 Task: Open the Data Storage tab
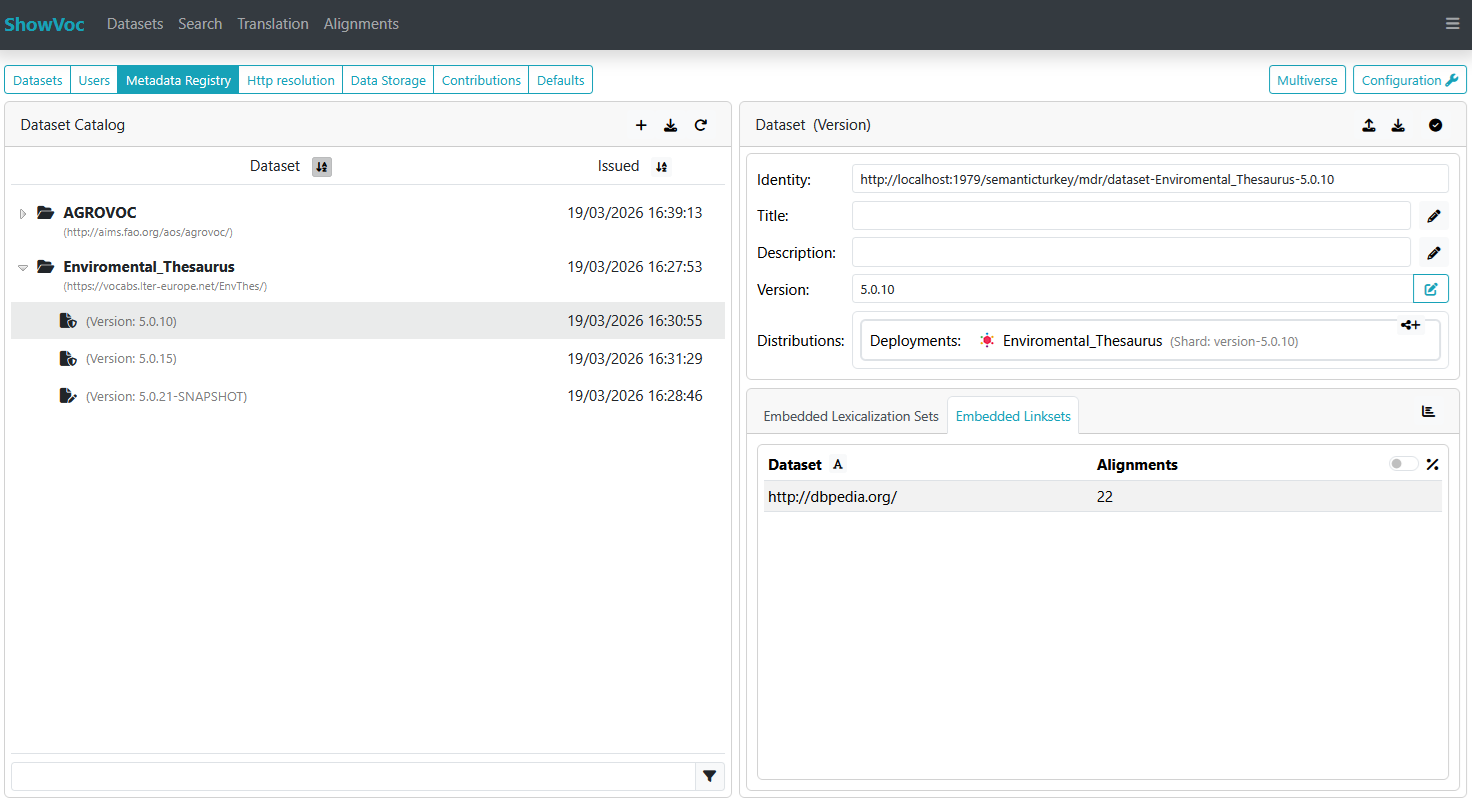pos(388,80)
